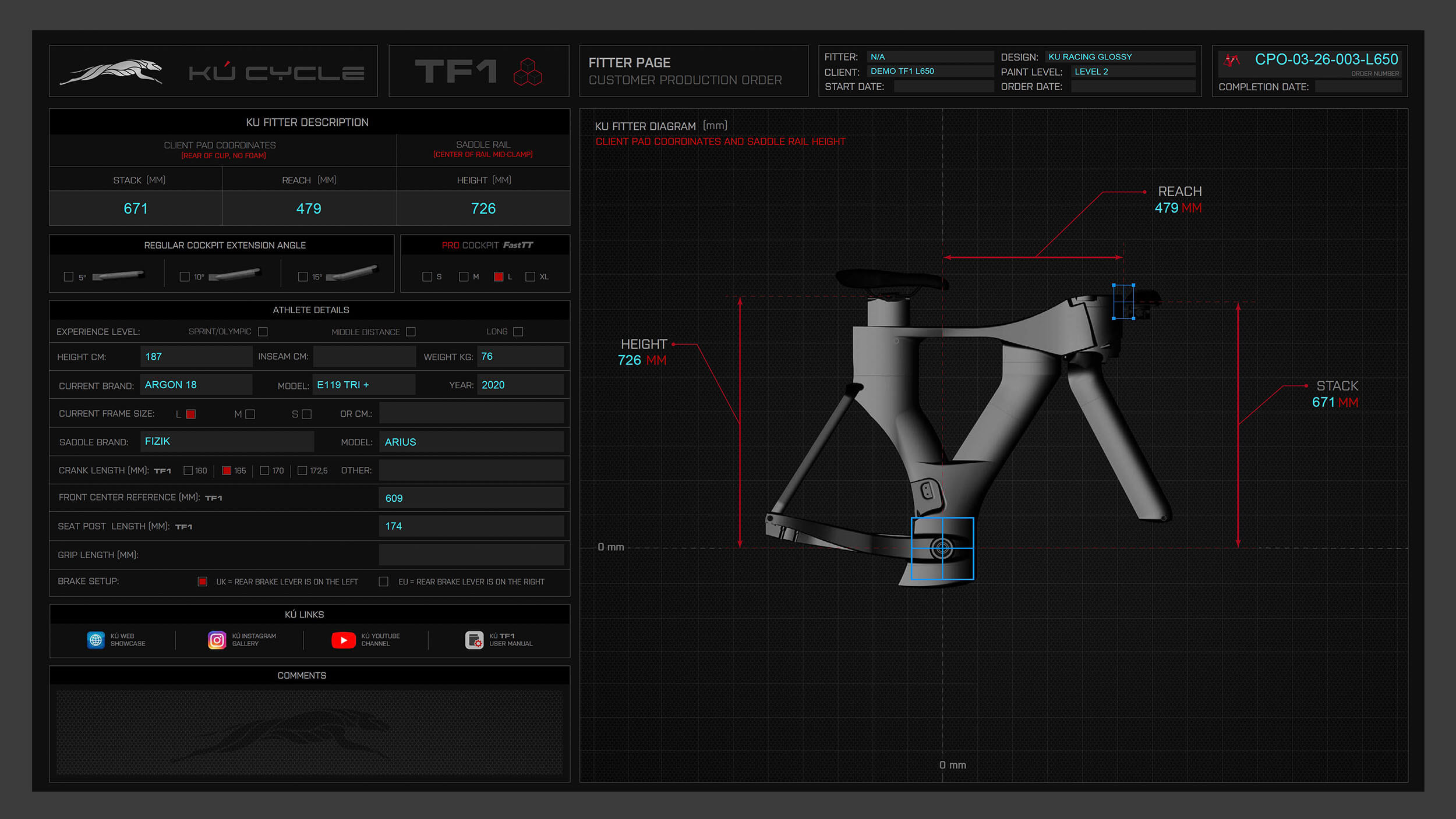Click the empty Order Date field

pyautogui.click(x=1133, y=87)
